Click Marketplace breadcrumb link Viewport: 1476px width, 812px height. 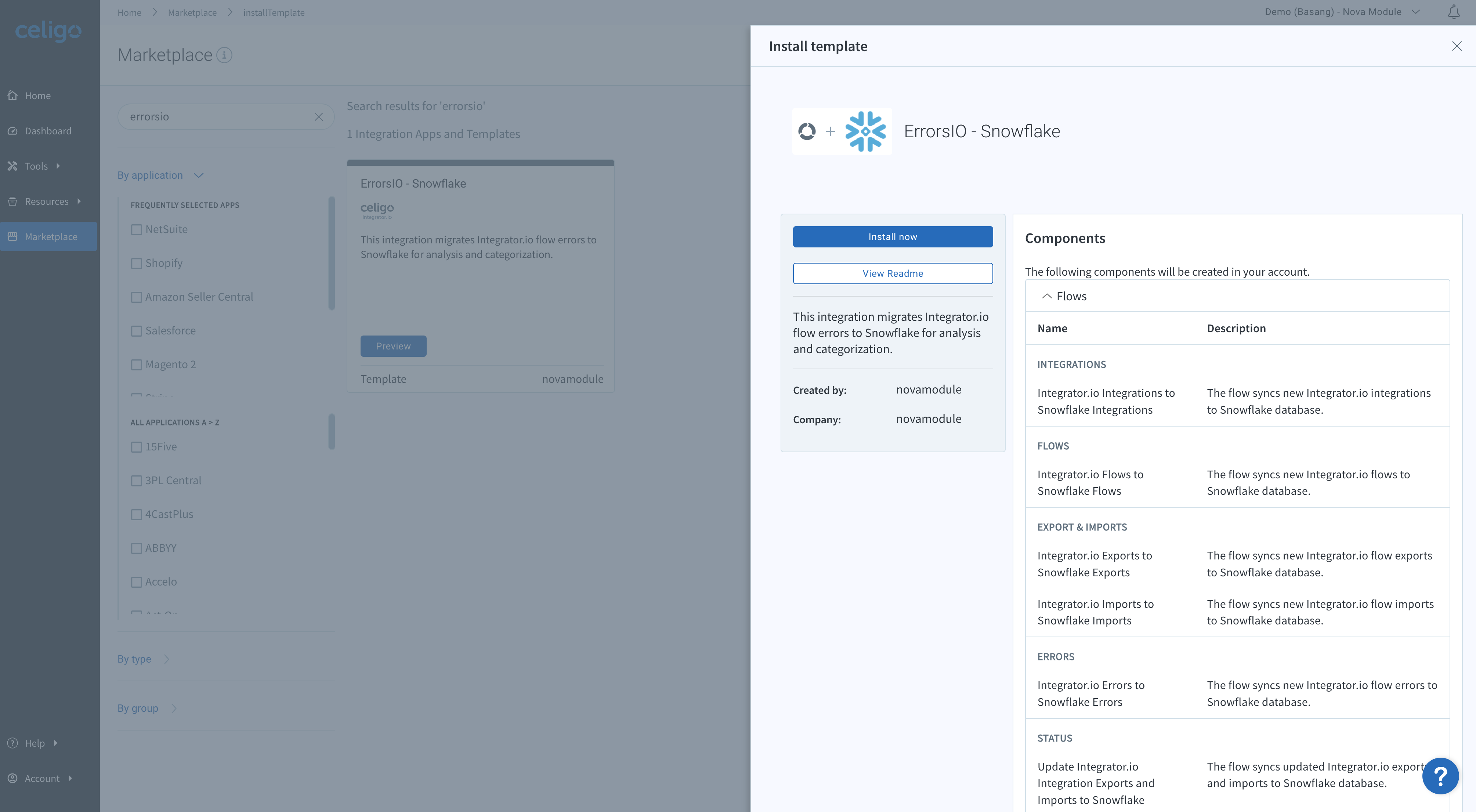point(192,12)
